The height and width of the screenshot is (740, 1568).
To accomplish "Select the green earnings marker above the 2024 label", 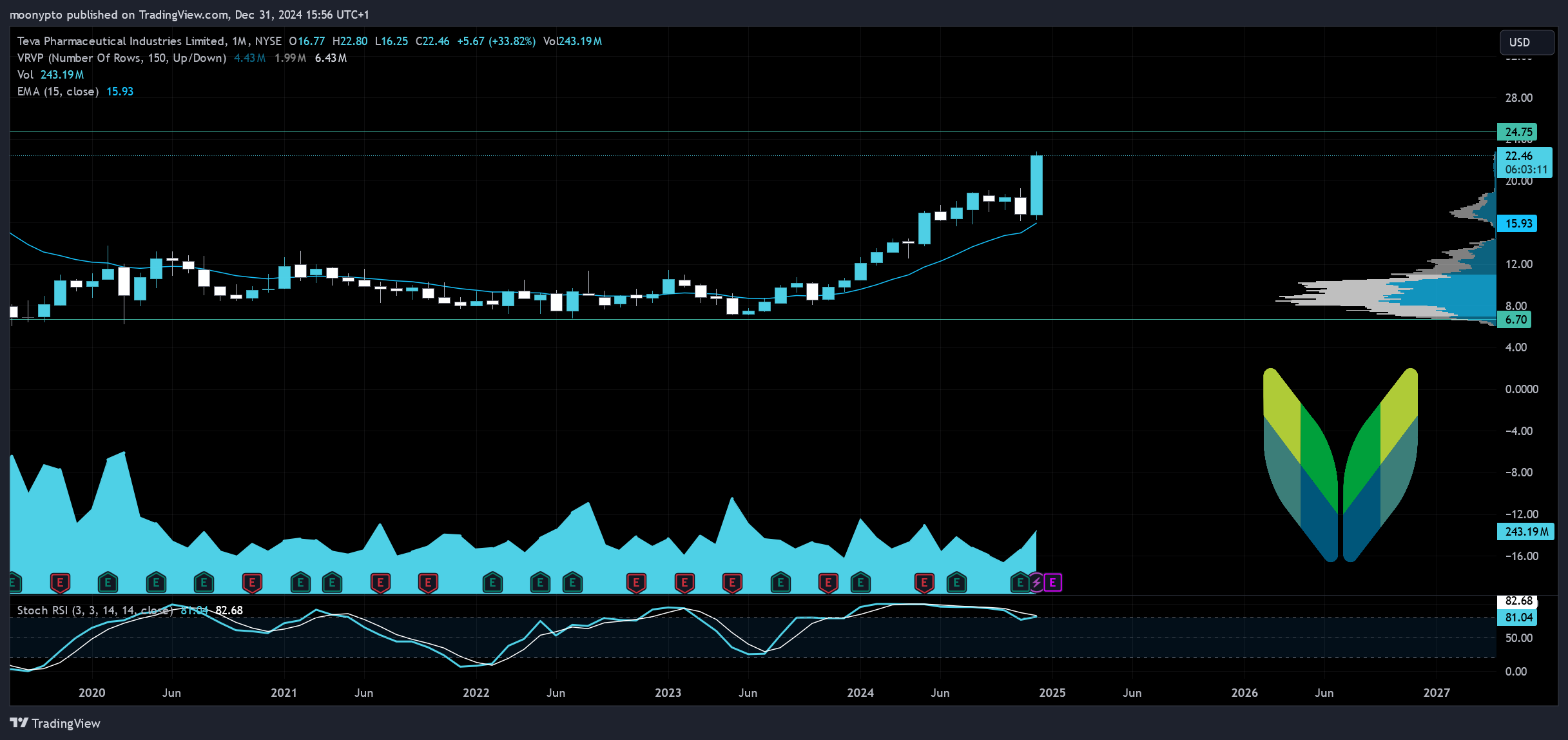I will pos(860,583).
